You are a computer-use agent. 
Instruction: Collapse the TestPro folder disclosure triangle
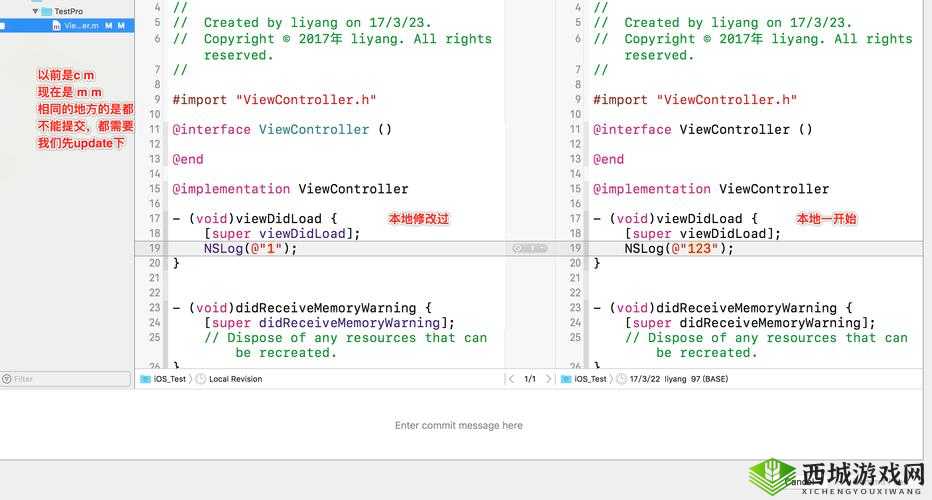(35, 11)
